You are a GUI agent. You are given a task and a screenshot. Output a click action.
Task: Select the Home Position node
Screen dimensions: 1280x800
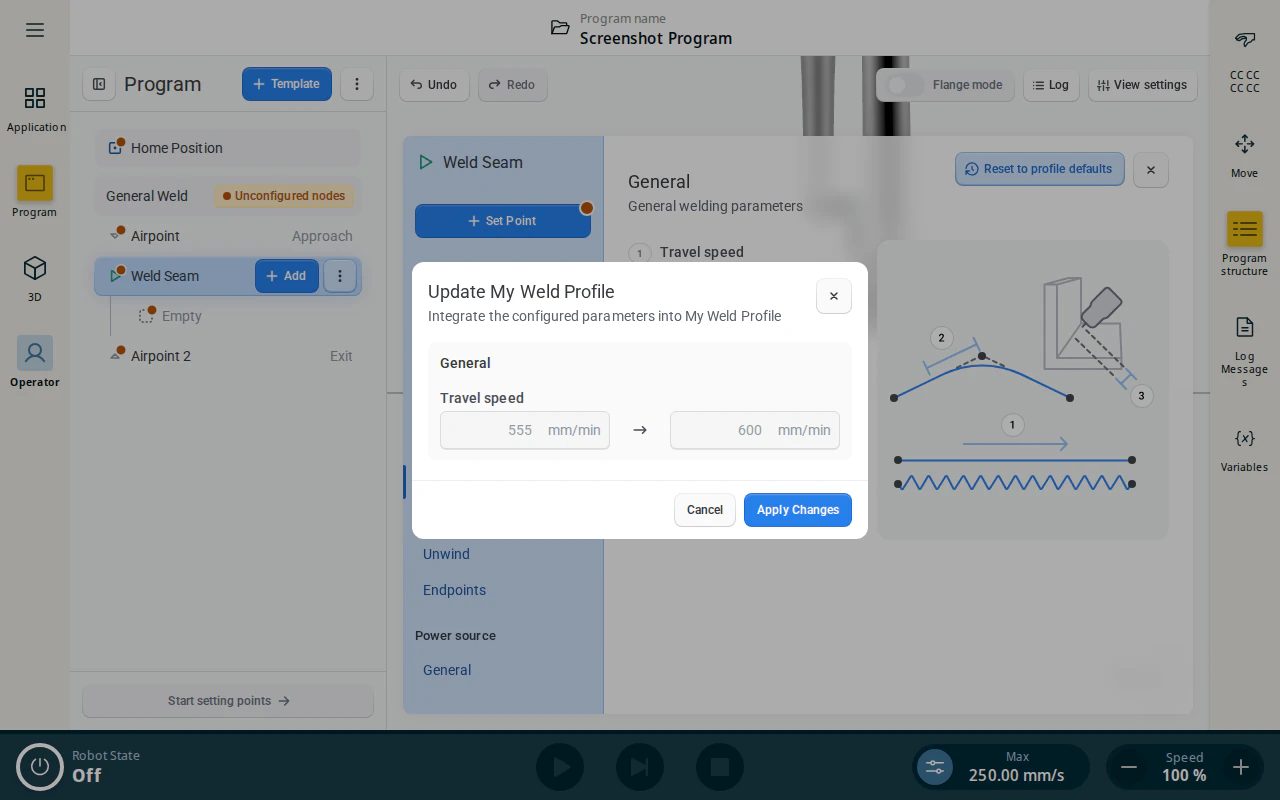[x=228, y=148]
